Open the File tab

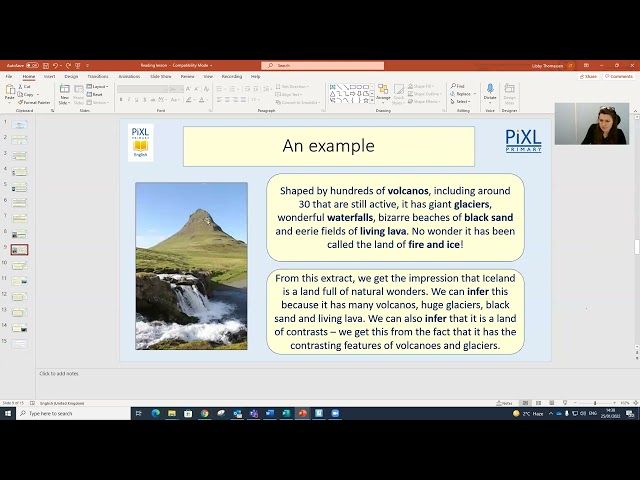click(x=9, y=76)
